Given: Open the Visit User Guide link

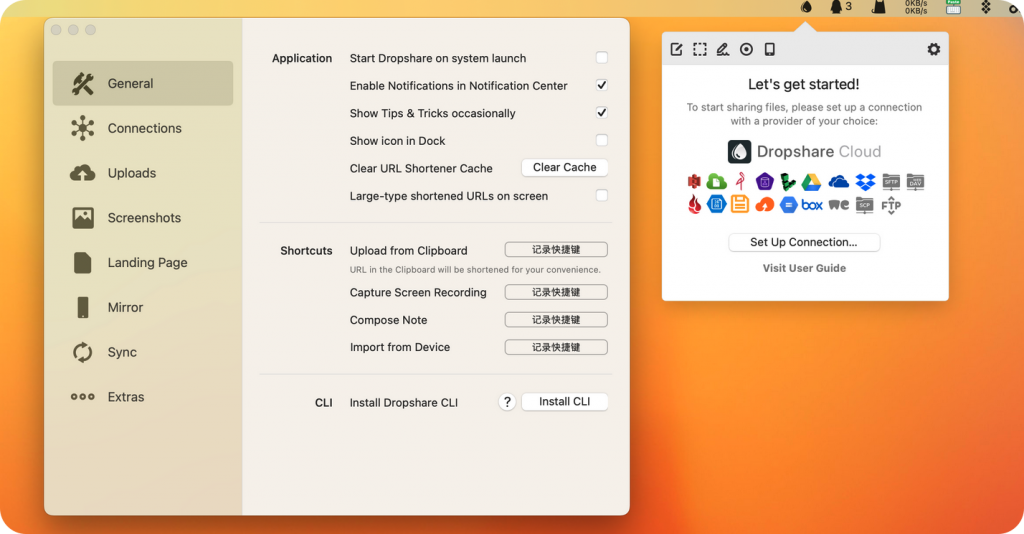Looking at the screenshot, I should pyautogui.click(x=804, y=268).
